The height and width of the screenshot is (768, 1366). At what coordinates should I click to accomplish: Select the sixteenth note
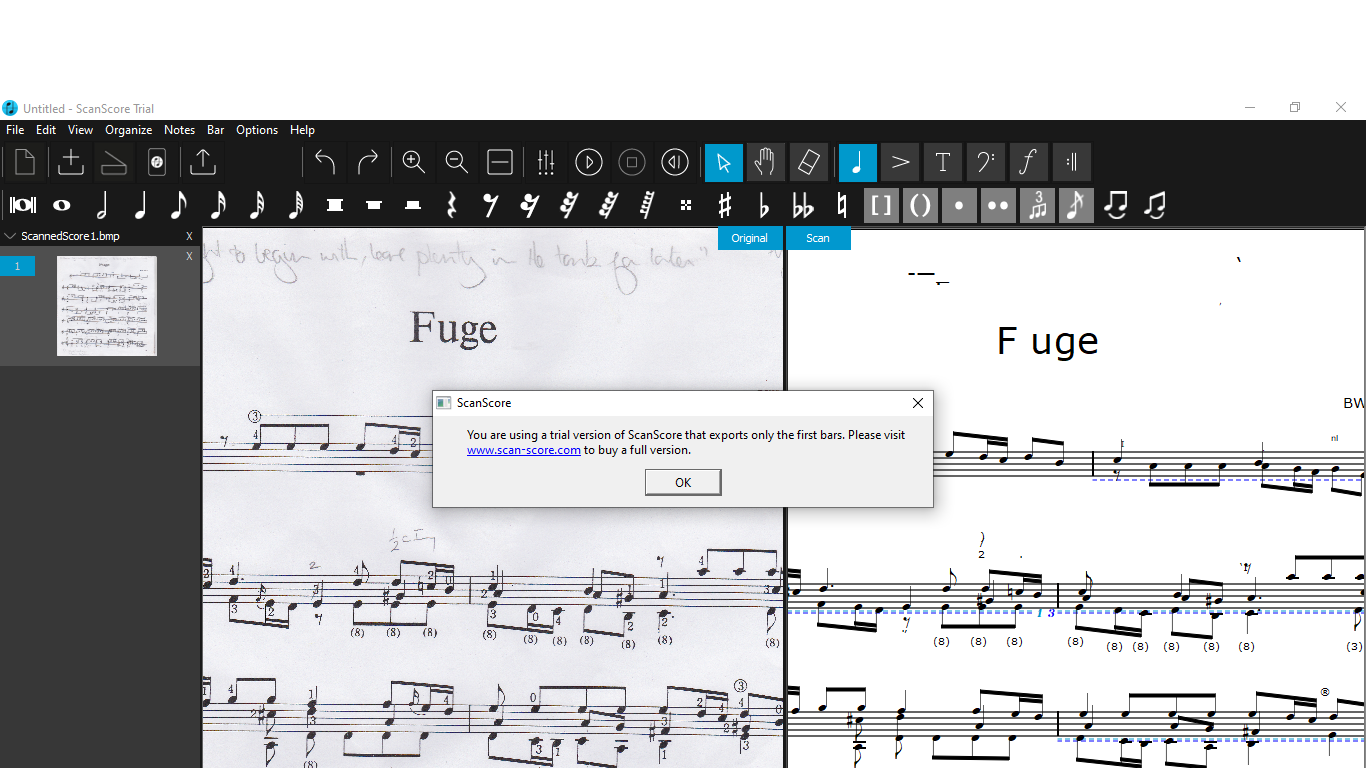coord(218,205)
